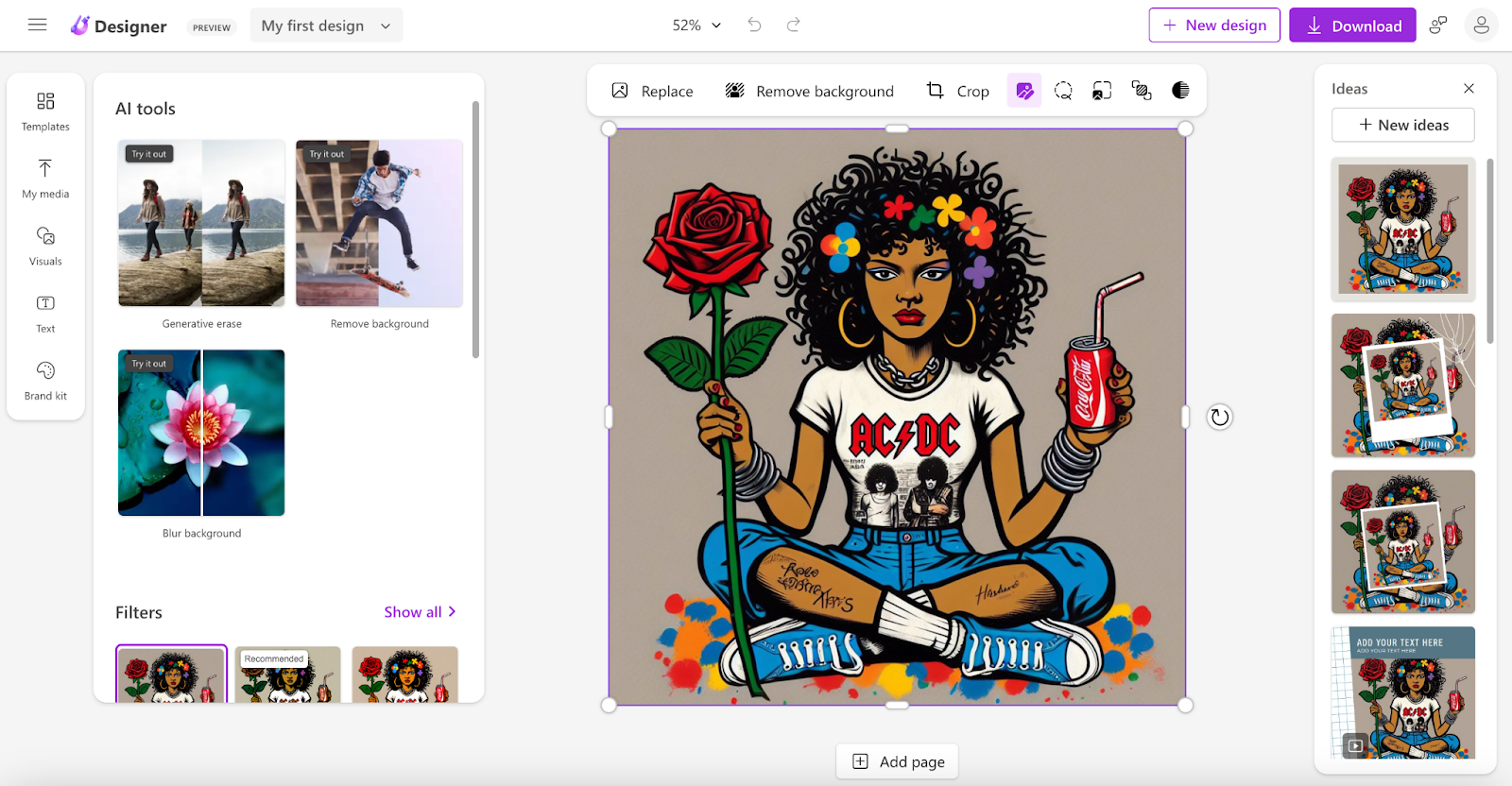
Task: Open the user account profile
Action: tap(1481, 26)
